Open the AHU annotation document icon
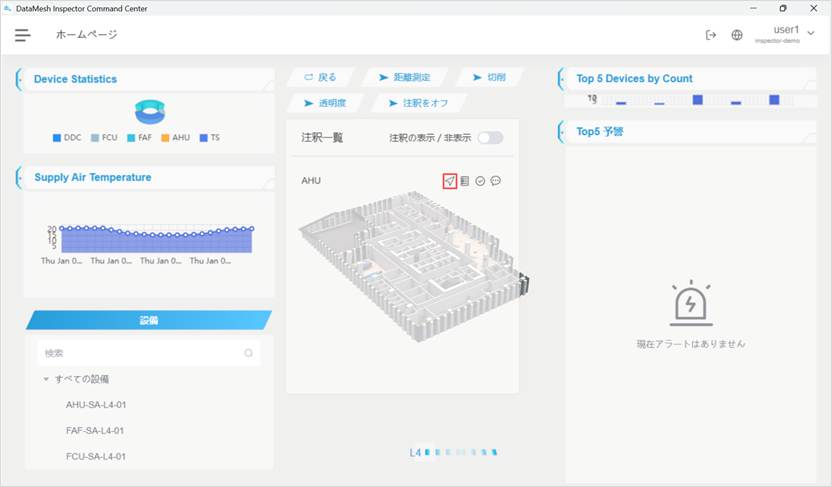Viewport: 832px width, 487px height. [x=465, y=181]
